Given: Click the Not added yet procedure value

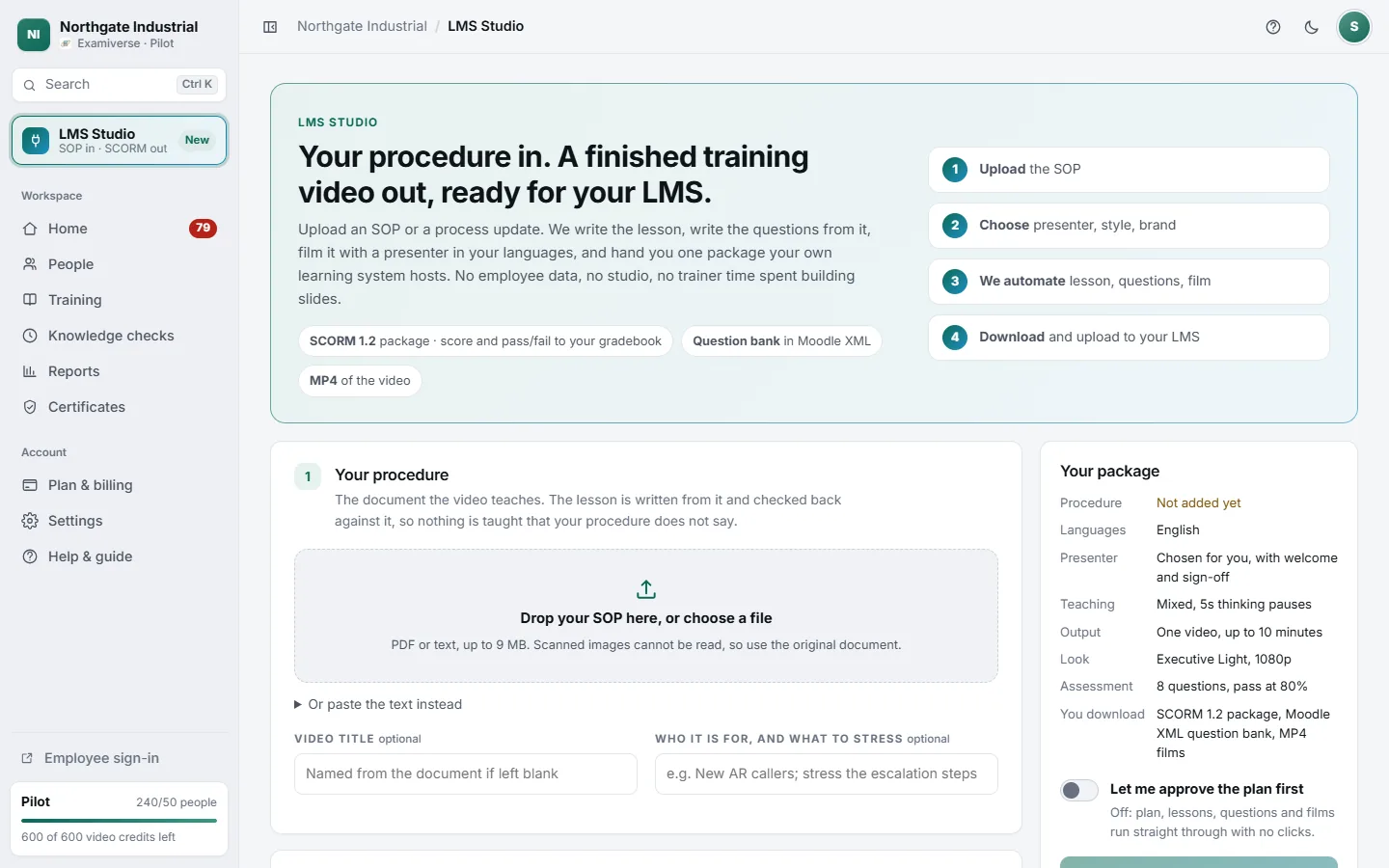Looking at the screenshot, I should pos(1199,503).
